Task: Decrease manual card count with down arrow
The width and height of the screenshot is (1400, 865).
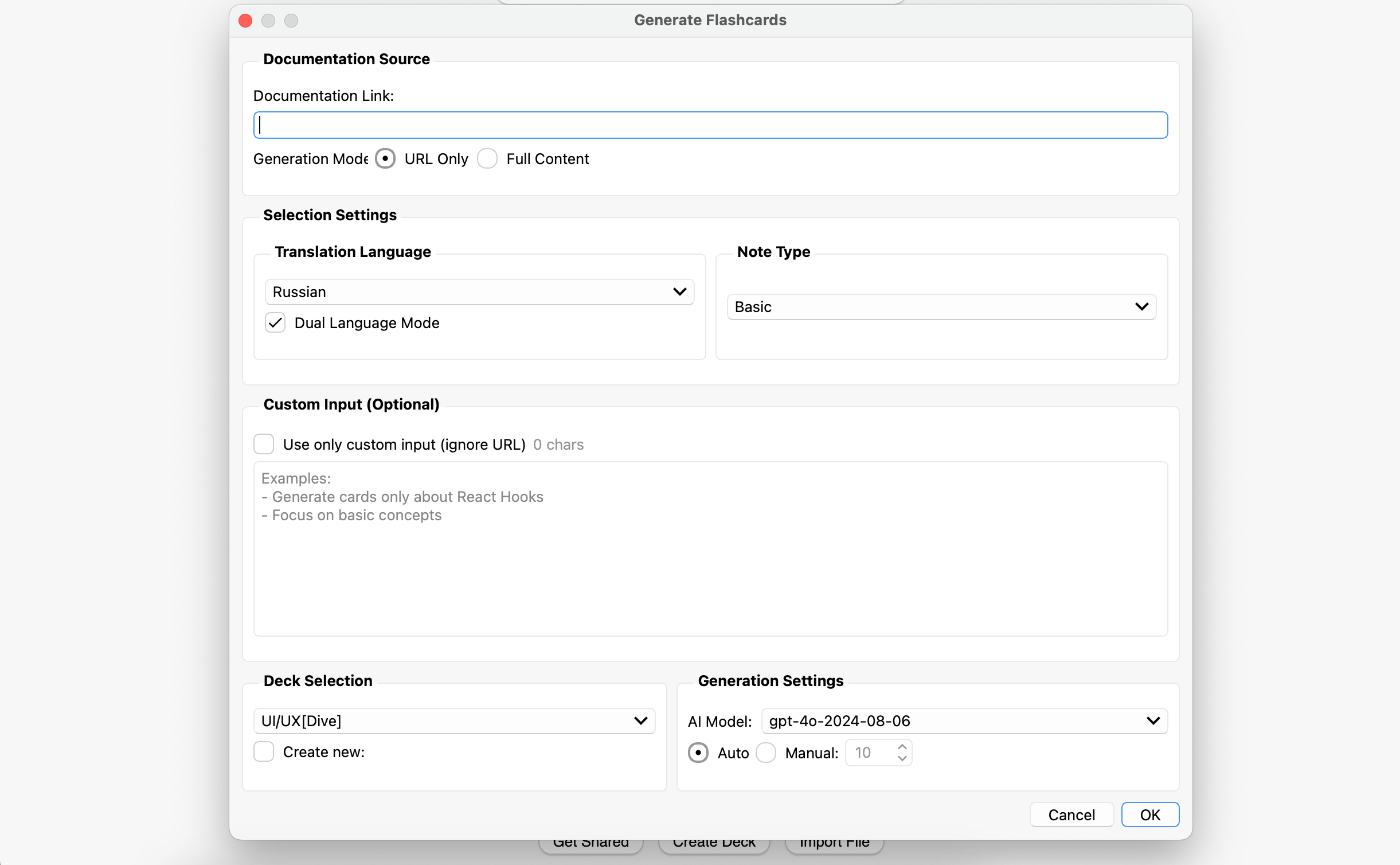Action: 902,758
